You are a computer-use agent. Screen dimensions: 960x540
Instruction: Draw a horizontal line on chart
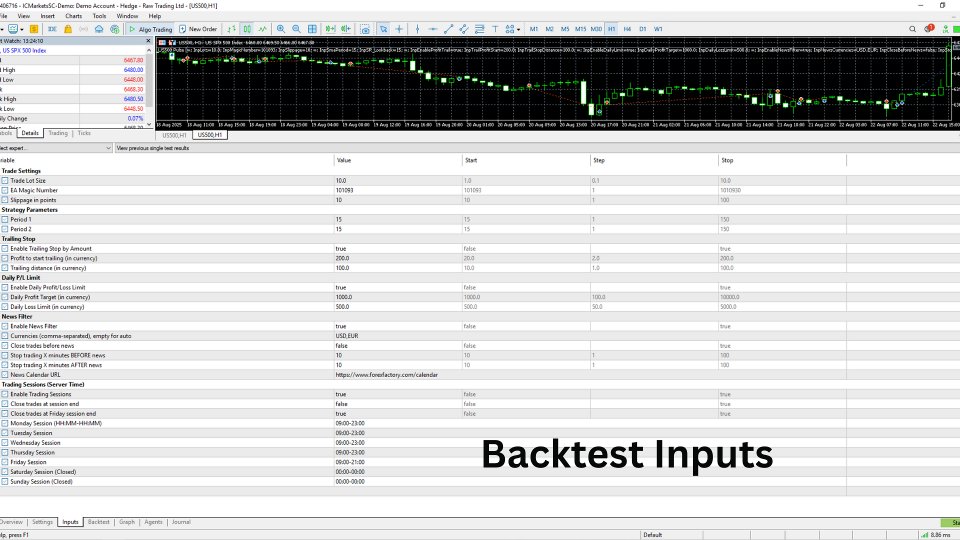[433, 29]
